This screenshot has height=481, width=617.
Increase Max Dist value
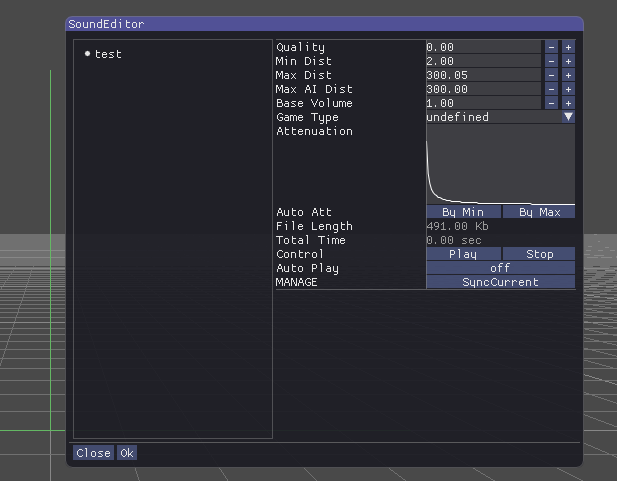click(x=568, y=75)
